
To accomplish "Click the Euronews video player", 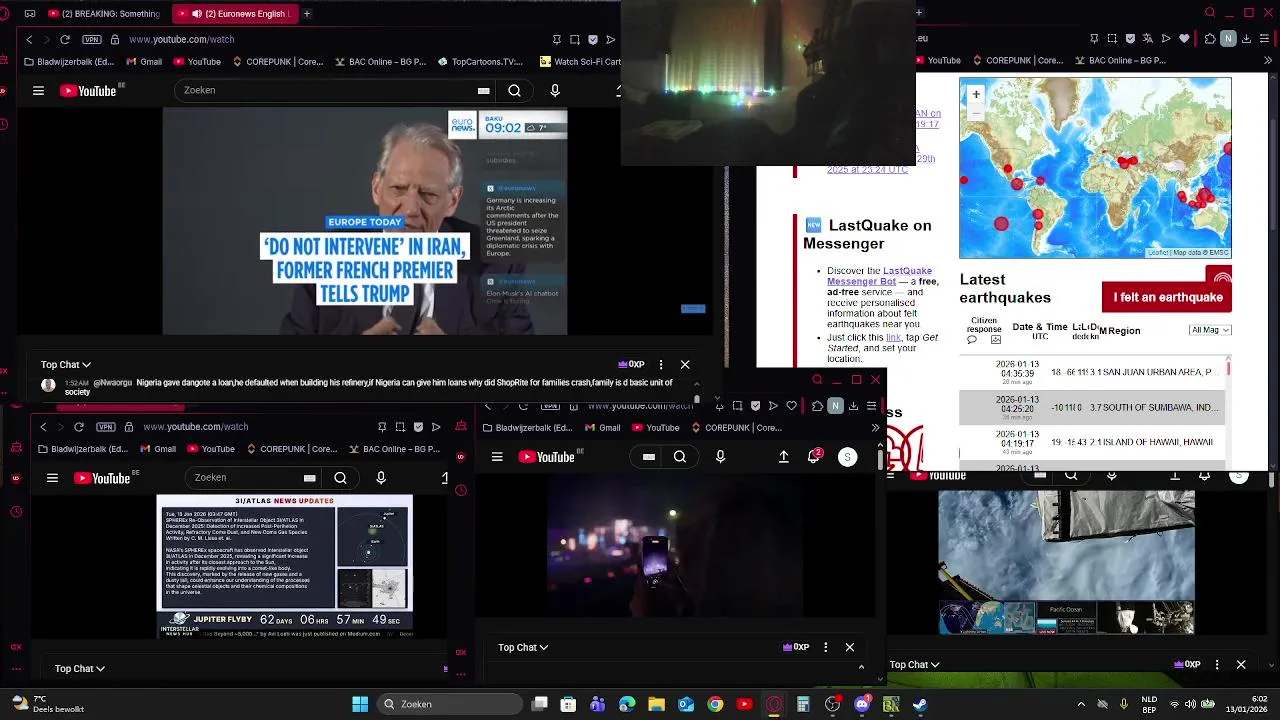I will point(365,221).
